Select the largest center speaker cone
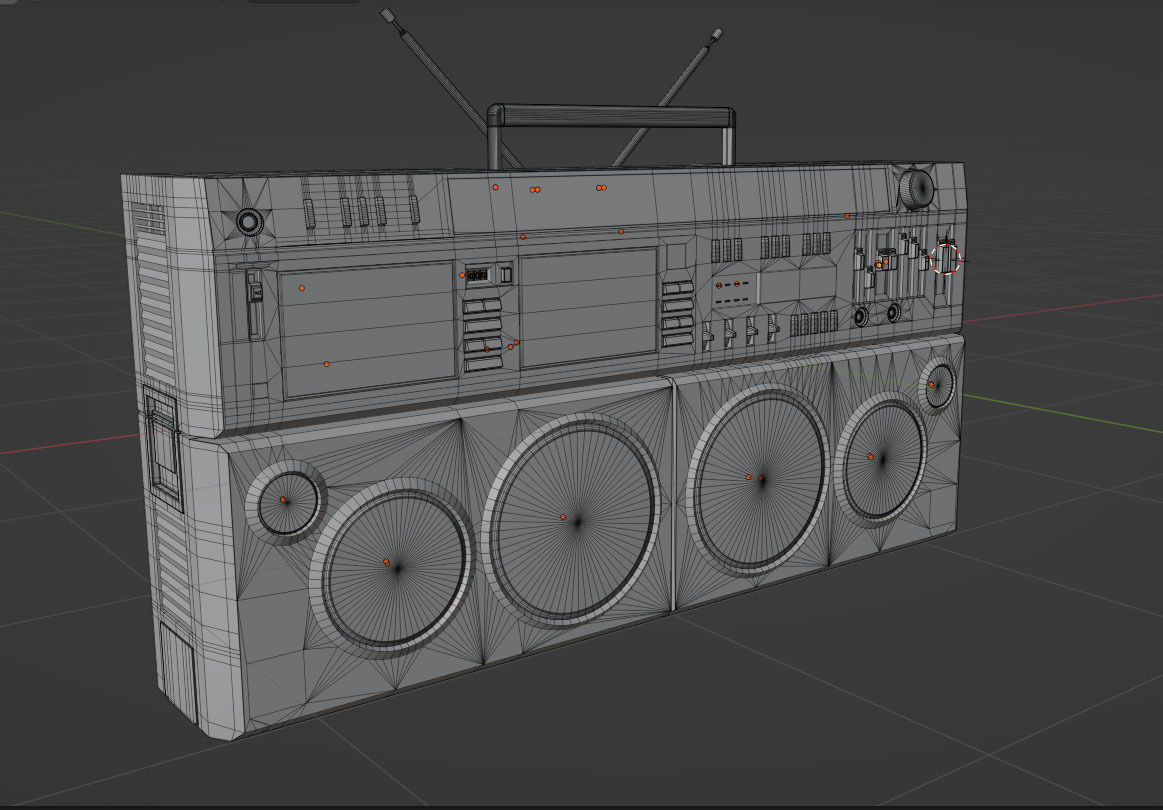Screen dimensions: 1163x810 coord(573,521)
